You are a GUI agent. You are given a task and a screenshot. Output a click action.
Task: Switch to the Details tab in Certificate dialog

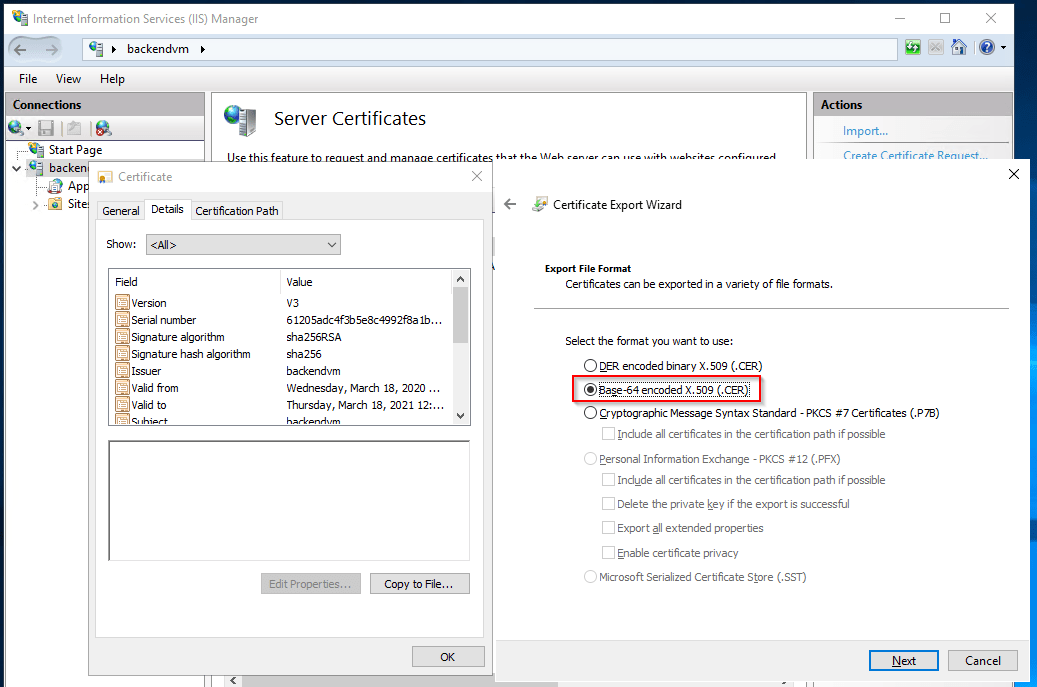(167, 209)
